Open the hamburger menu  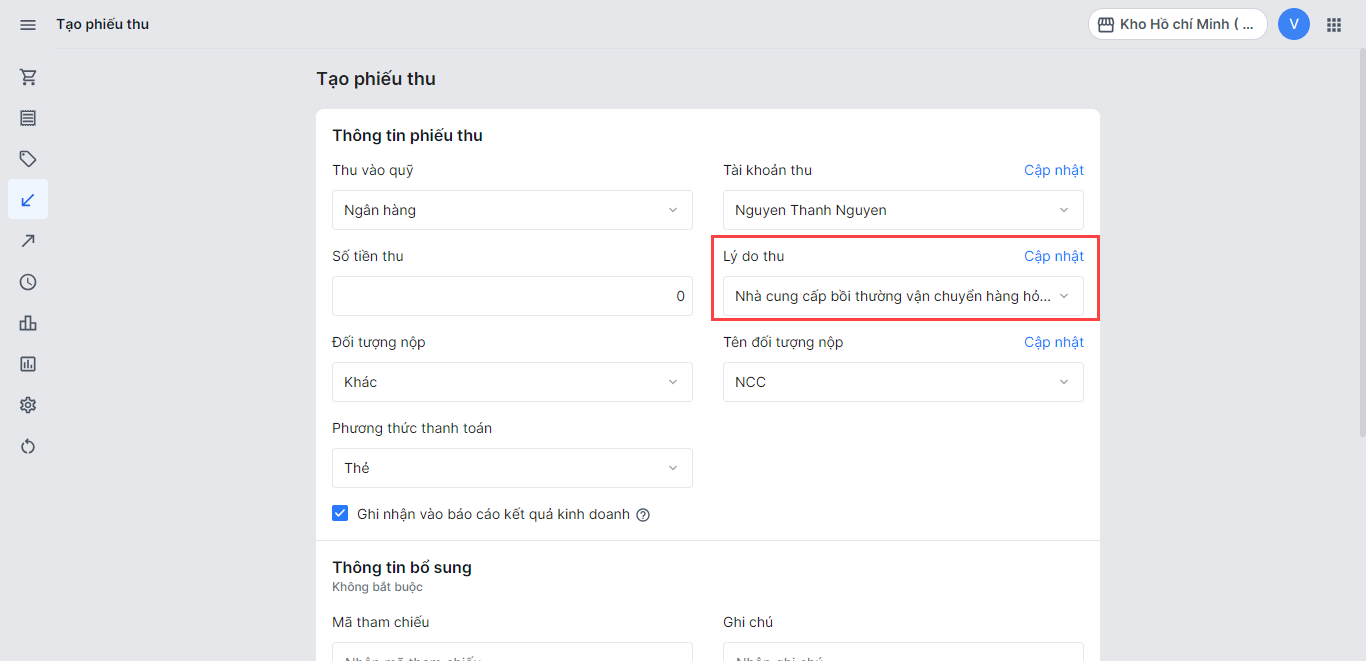tap(28, 24)
